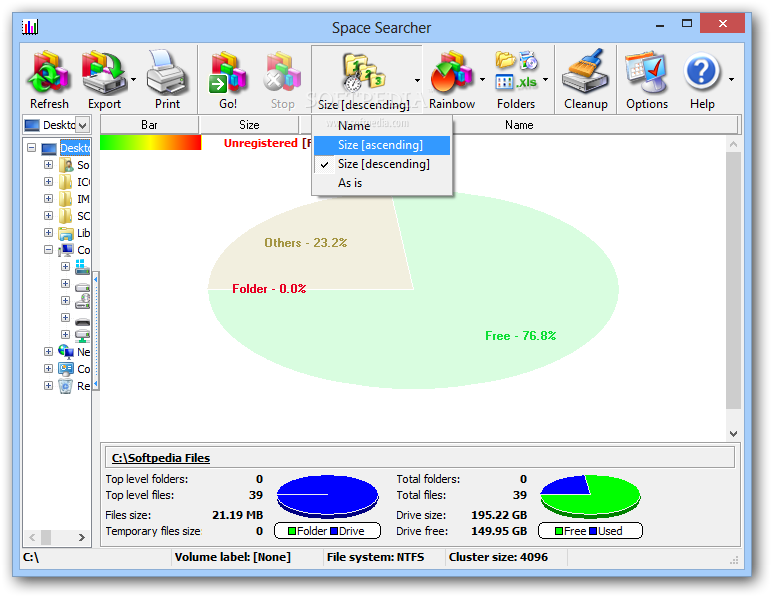Click the Space Searcher title bar app icon
772x597 pixels.
click(x=30, y=27)
